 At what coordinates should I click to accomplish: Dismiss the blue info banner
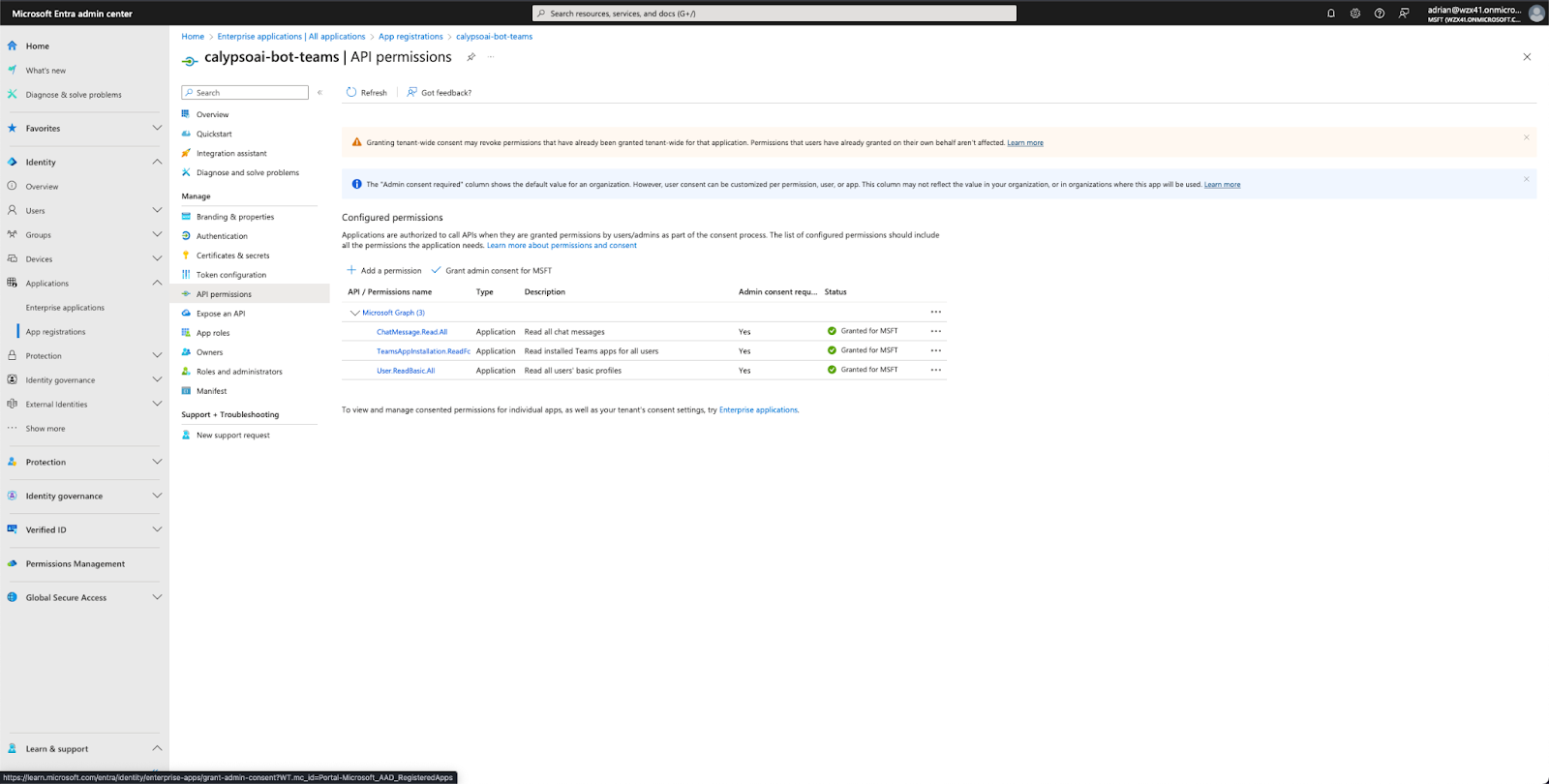pyautogui.click(x=1526, y=179)
